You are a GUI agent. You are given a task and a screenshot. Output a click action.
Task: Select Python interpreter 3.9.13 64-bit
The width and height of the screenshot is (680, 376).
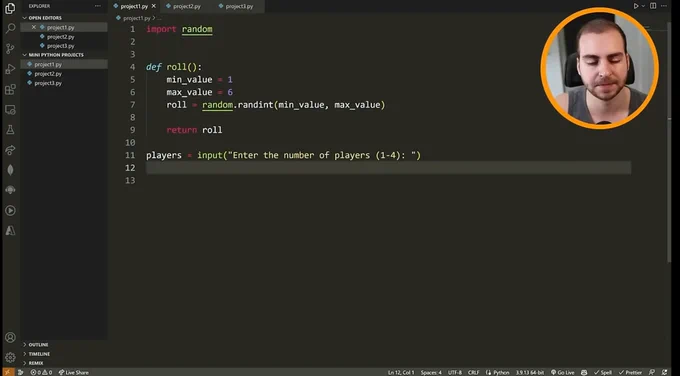(x=530, y=372)
